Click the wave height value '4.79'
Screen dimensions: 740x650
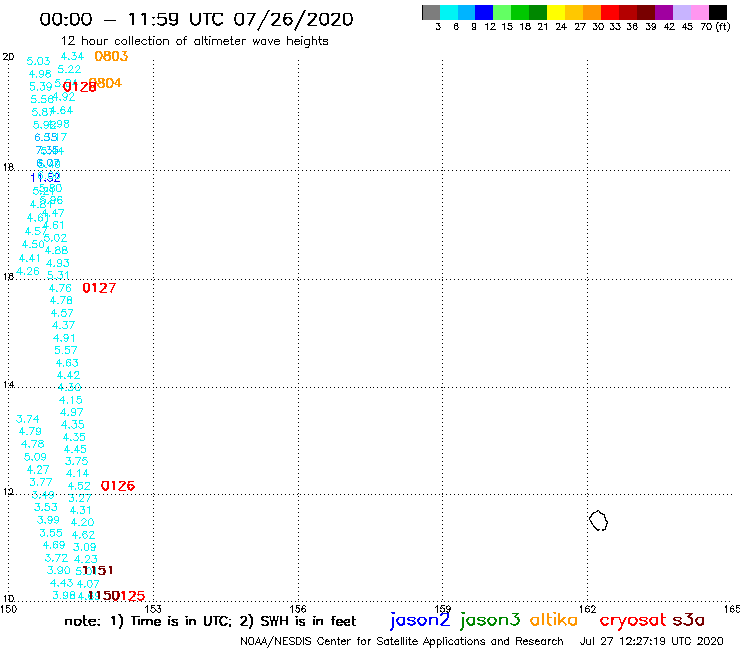[x=30, y=431]
